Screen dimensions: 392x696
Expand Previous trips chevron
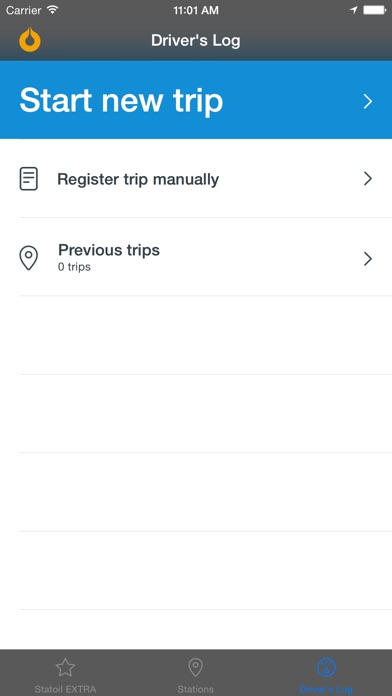pos(368,259)
